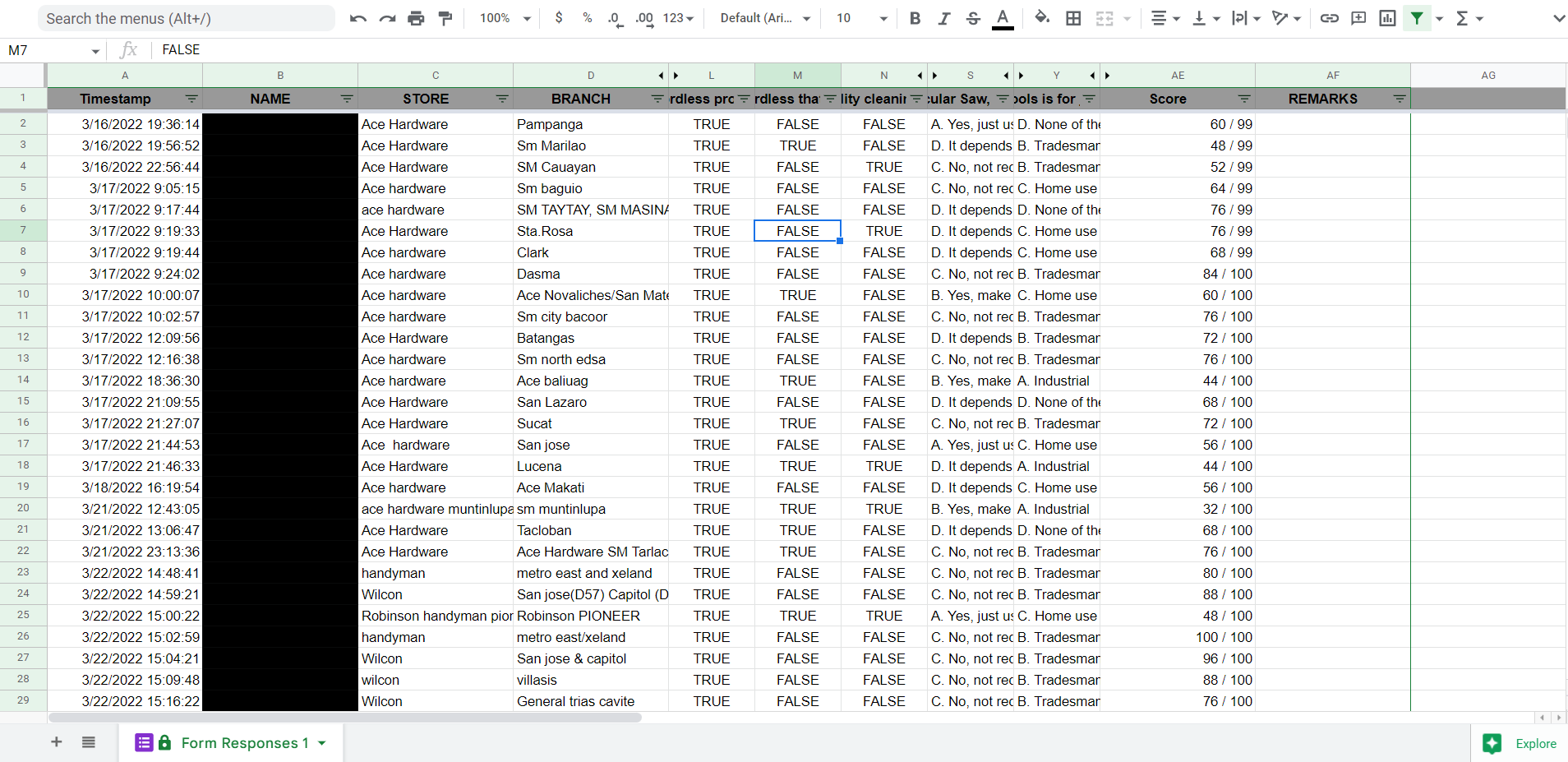1568x762 pixels.
Task: Select the score cell 100 / 100
Action: click(1178, 637)
